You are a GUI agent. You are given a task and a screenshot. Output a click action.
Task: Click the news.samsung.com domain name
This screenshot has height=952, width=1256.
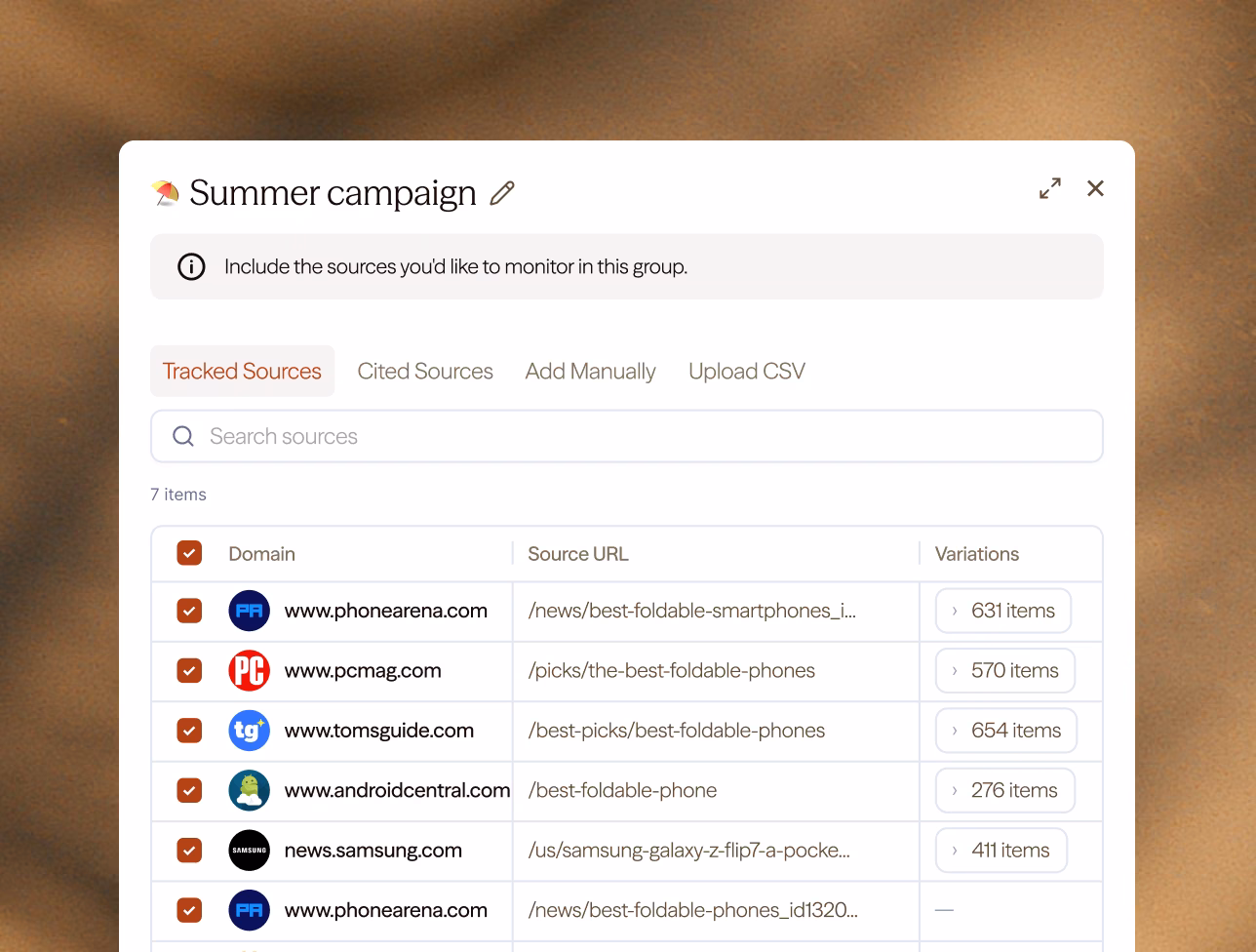click(x=373, y=851)
